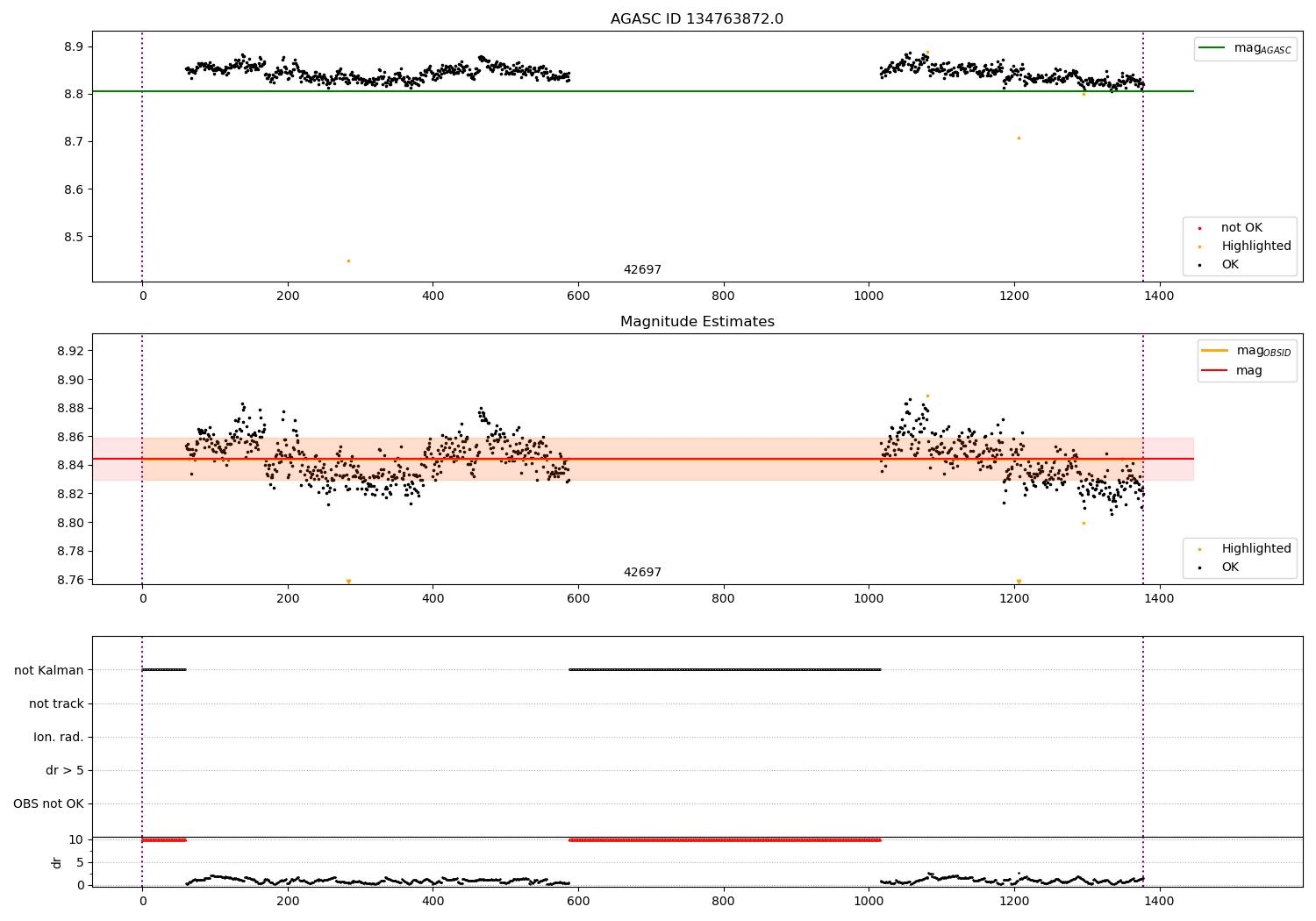The image size is (1316, 921).
Task: Click the "Ion. rad." row label
Action: click(x=59, y=737)
